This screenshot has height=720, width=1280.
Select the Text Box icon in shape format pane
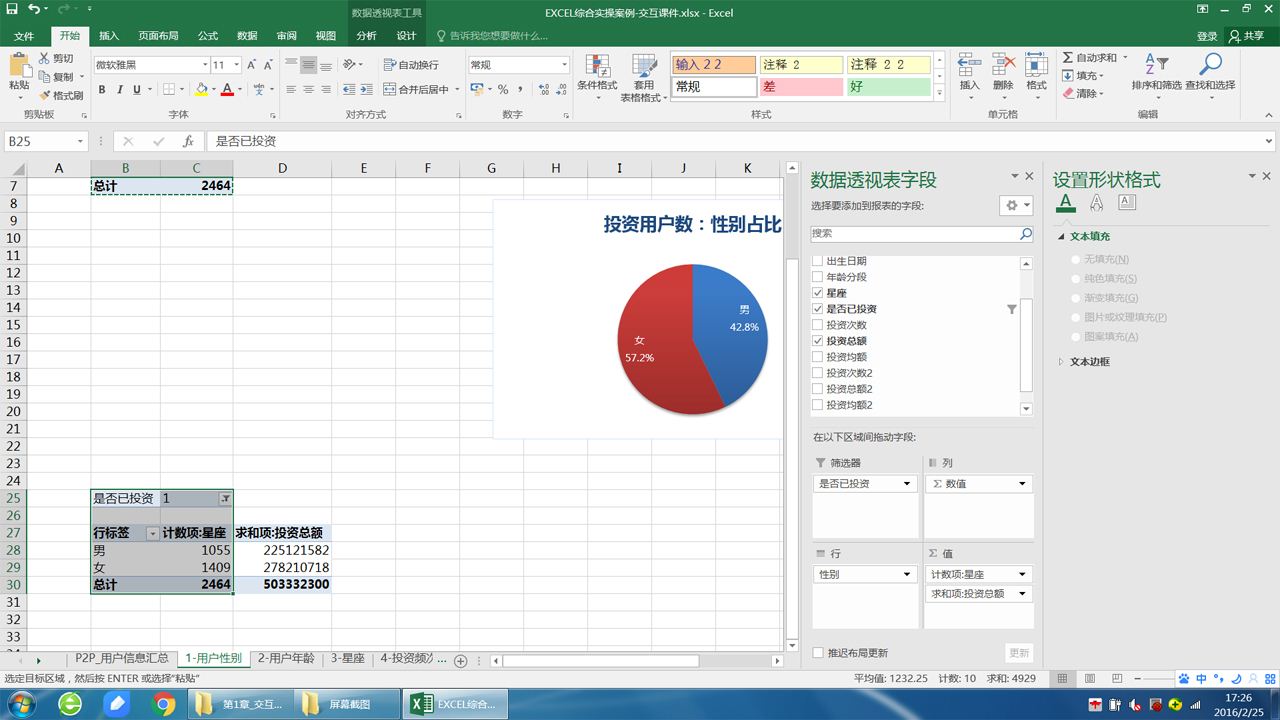pos(1127,203)
